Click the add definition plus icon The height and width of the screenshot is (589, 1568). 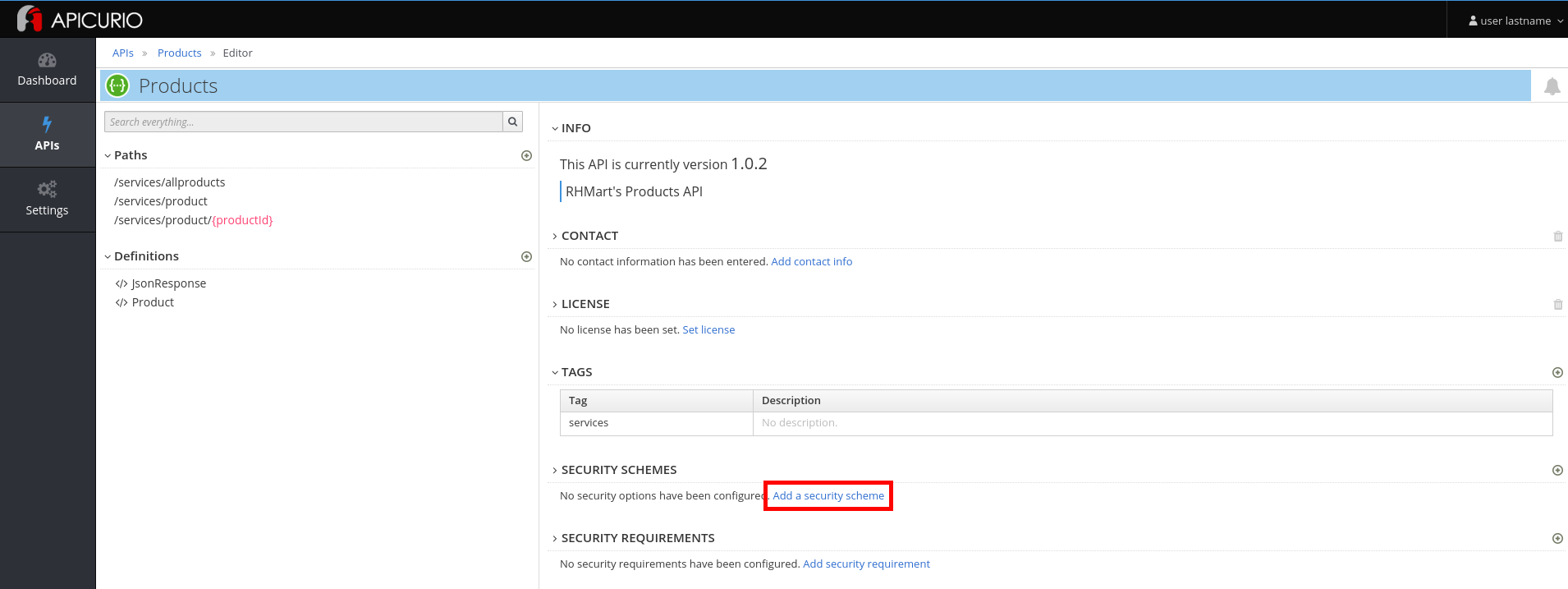526,256
